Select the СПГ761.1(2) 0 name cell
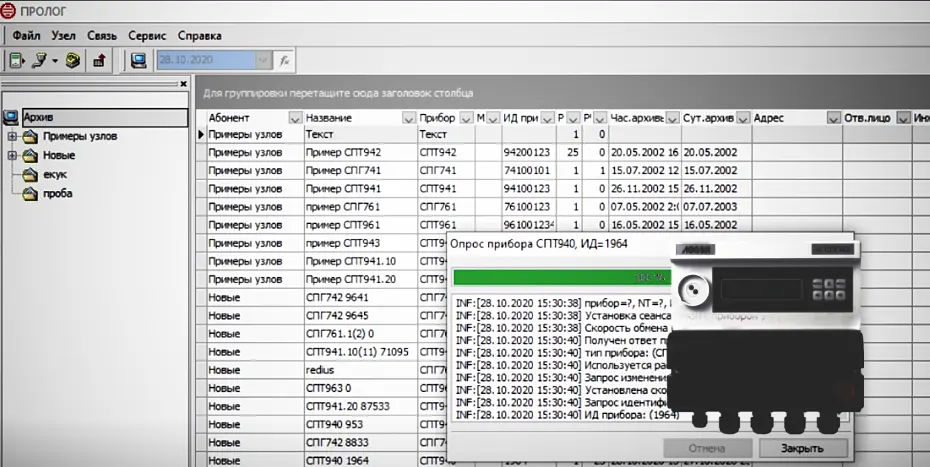The width and height of the screenshot is (930, 467). point(361,333)
